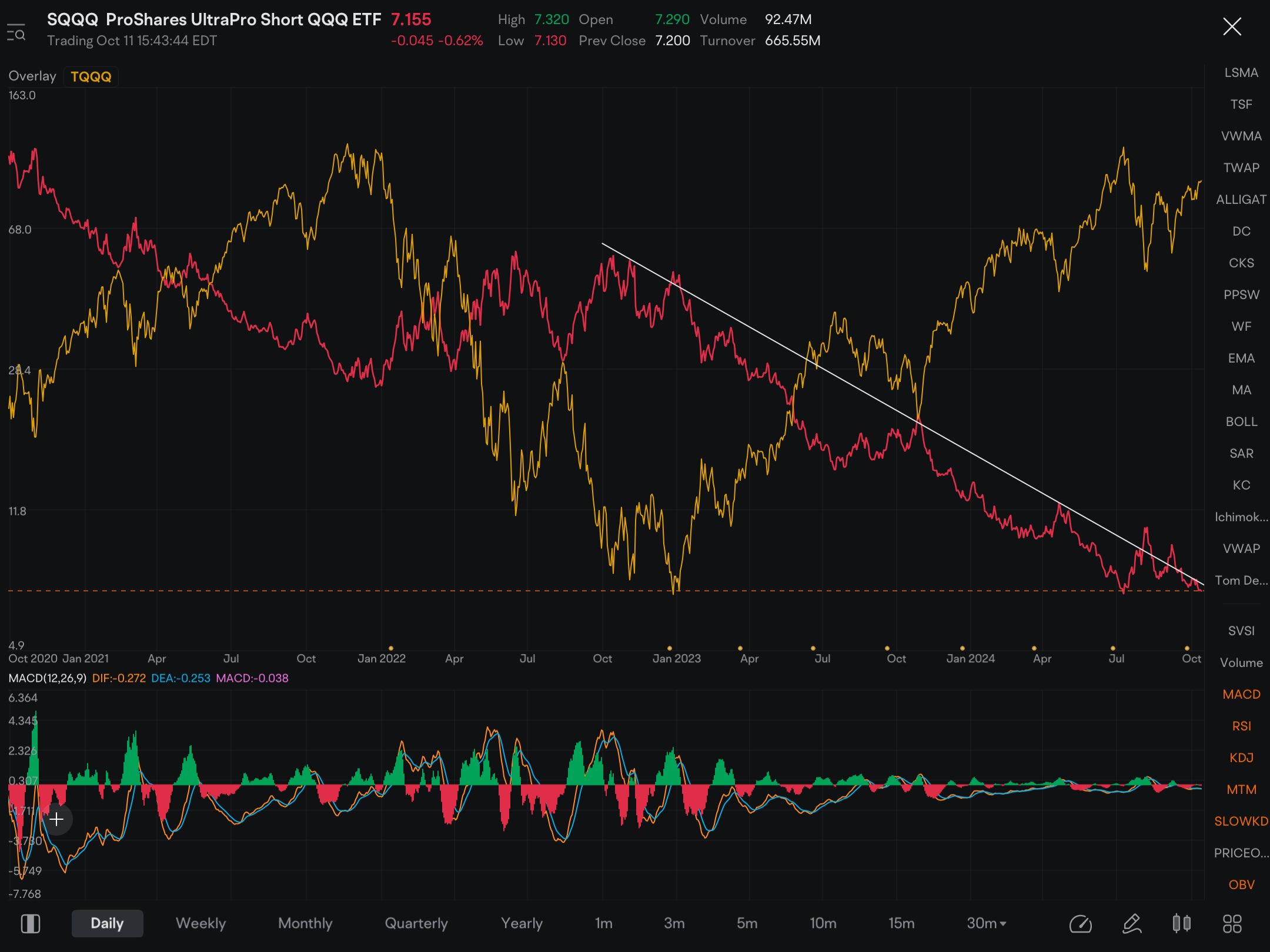1270x952 pixels.
Task: Close the full-screen chart view
Action: point(1232,26)
